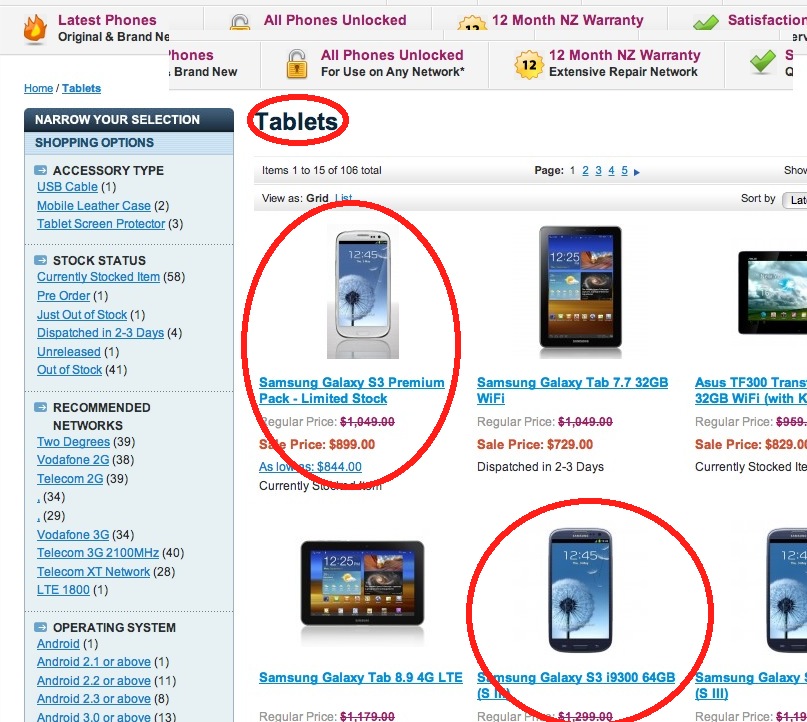The width and height of the screenshot is (807, 722).
Task: Open the Sort by dropdown
Action: pyautogui.click(x=795, y=200)
